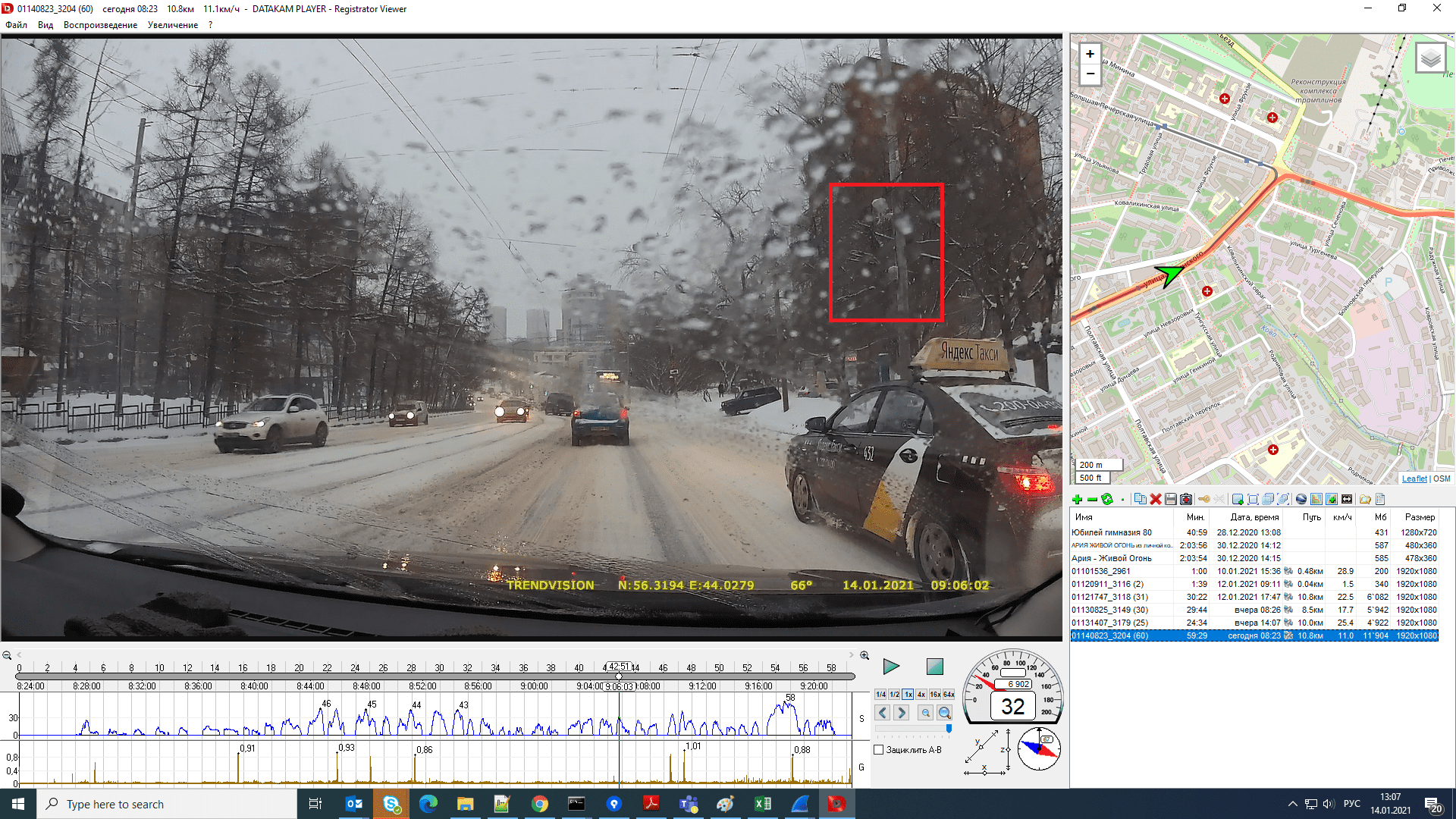Click the Leaflet link on map

1414,479
